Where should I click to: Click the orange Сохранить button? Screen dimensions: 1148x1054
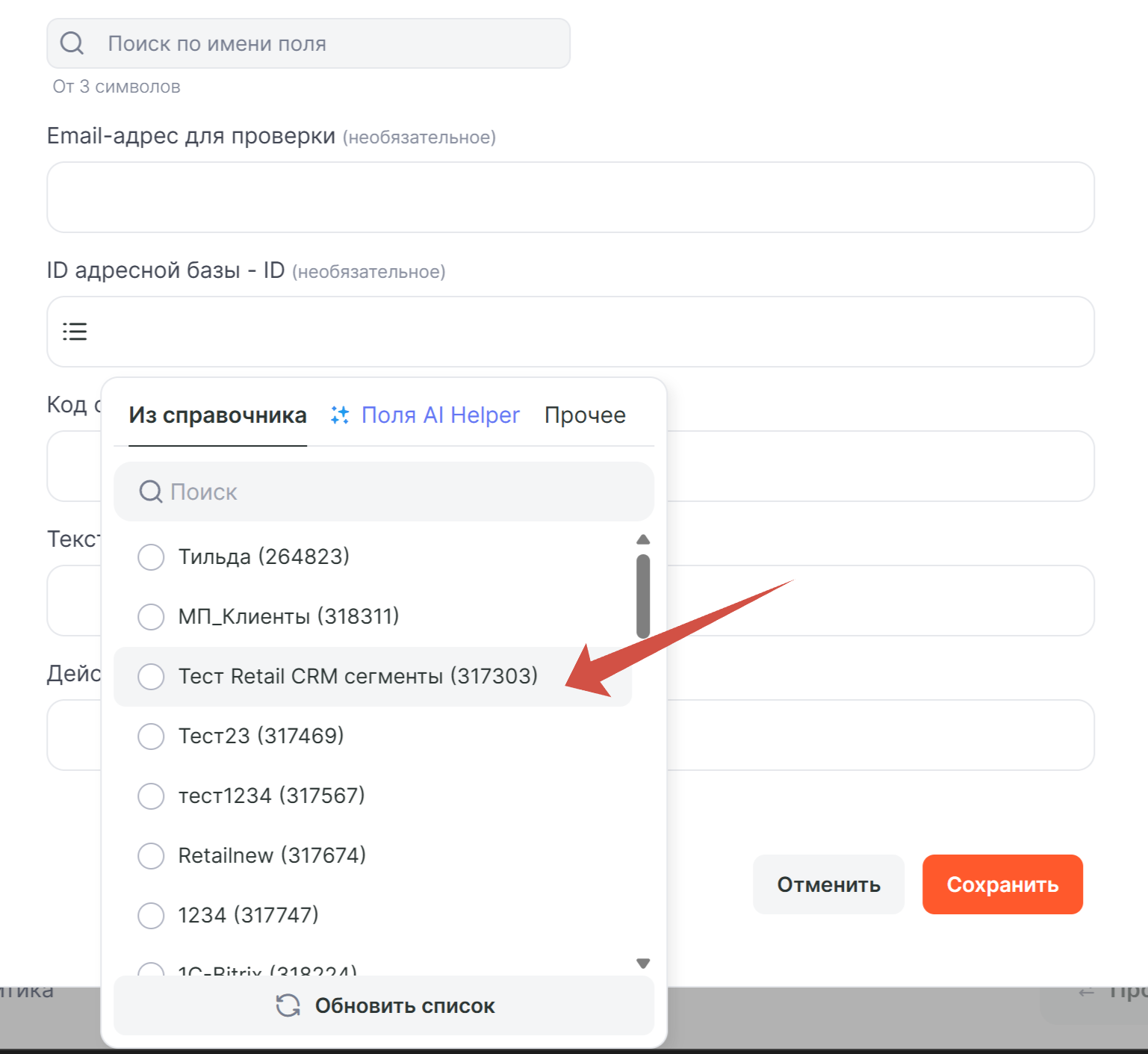coord(1002,884)
